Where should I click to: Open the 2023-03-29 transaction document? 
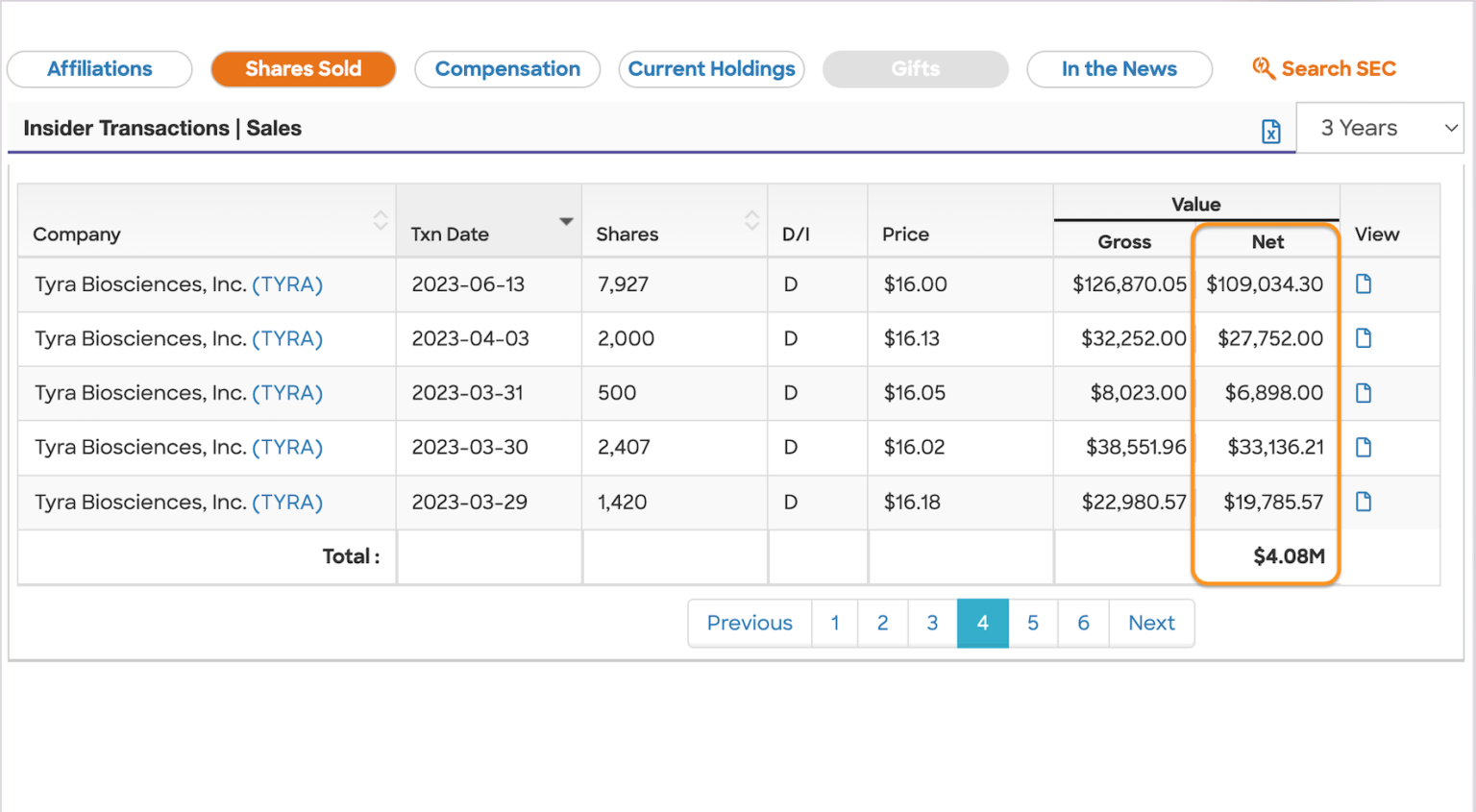(x=1364, y=502)
